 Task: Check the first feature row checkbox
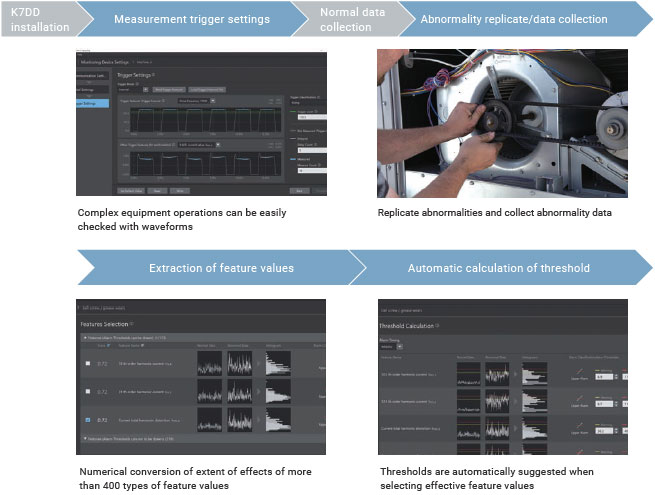coord(88,362)
